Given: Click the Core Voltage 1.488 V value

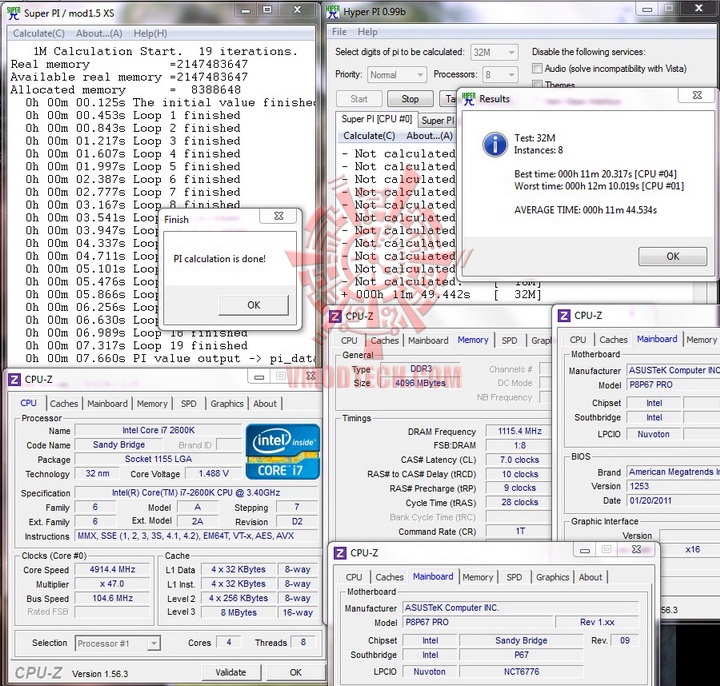Looking at the screenshot, I should (214, 473).
